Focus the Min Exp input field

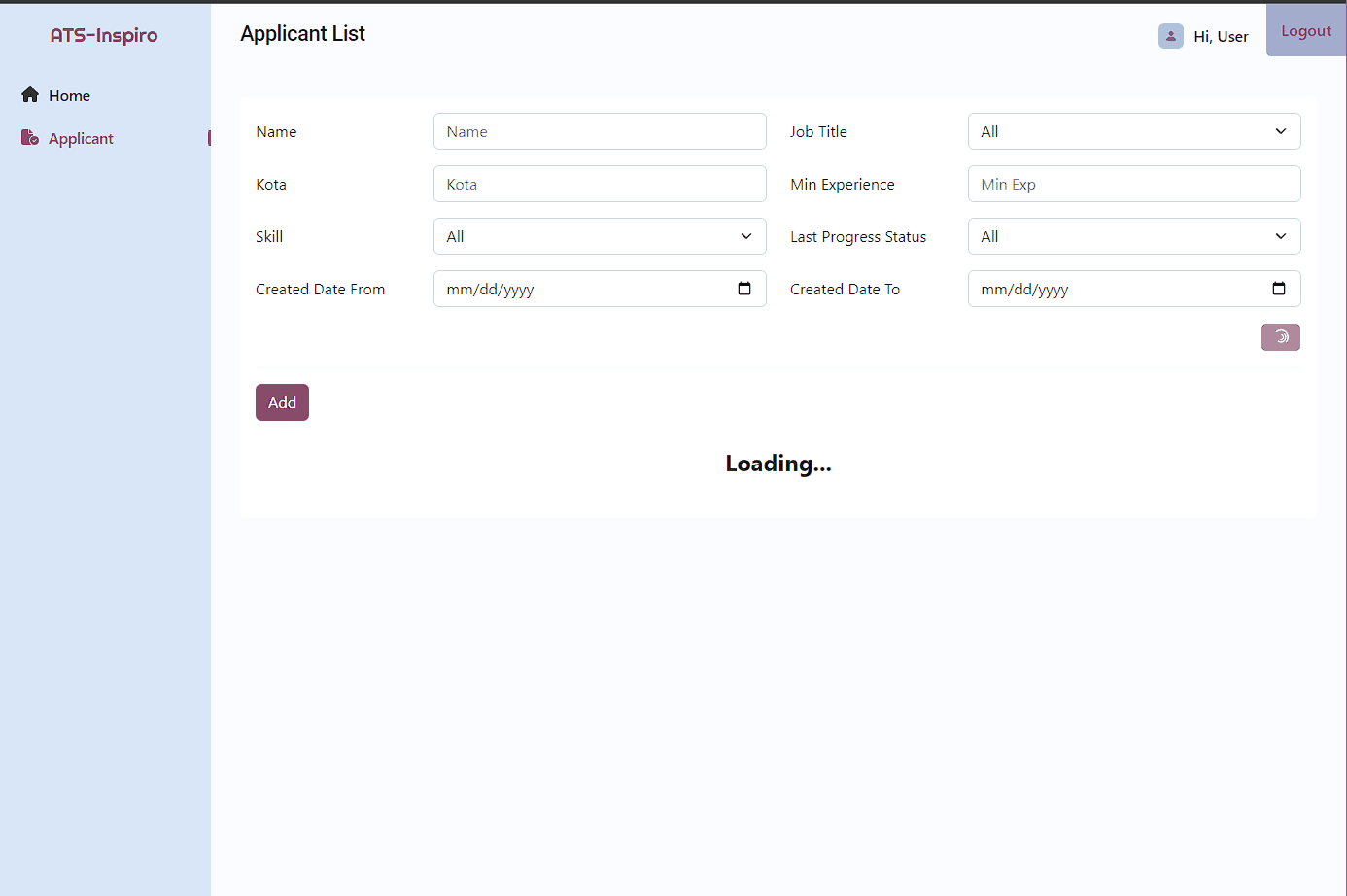click(1134, 184)
